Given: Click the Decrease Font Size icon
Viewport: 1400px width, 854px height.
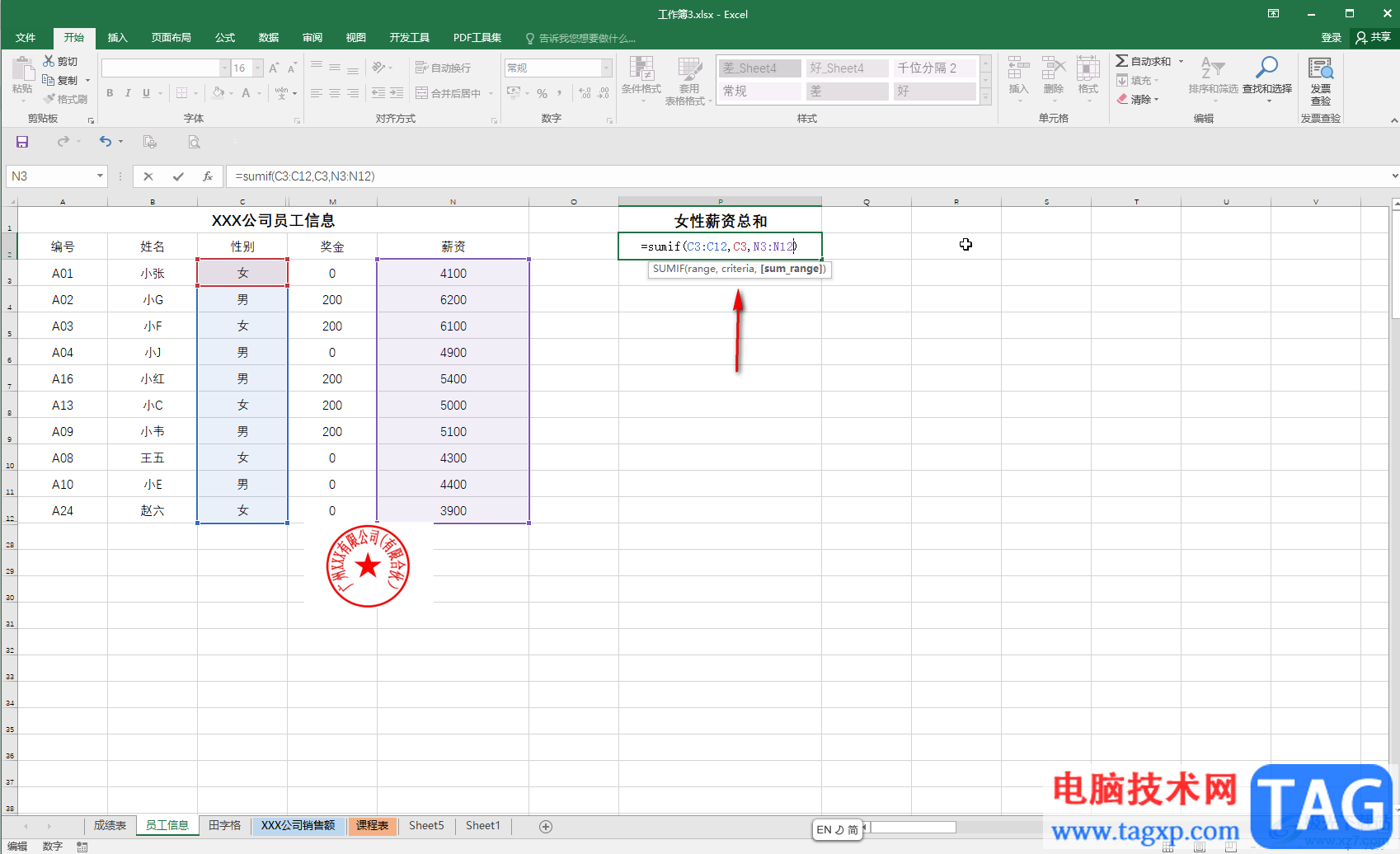Looking at the screenshot, I should click(x=292, y=68).
